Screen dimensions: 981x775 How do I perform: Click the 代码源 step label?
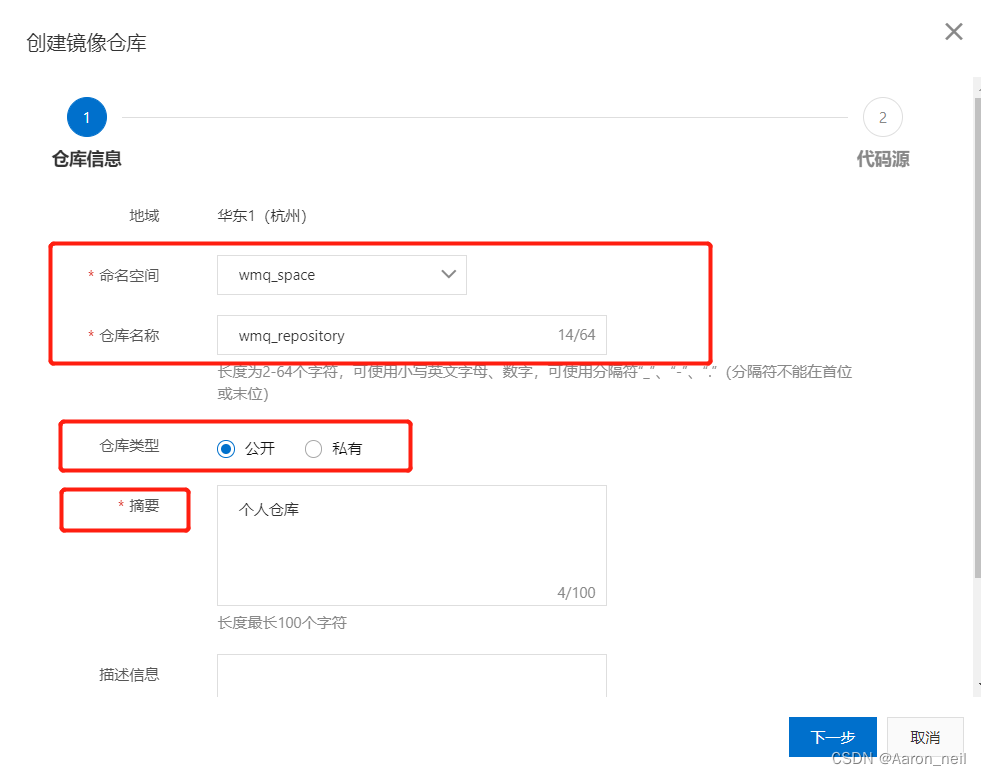(883, 159)
